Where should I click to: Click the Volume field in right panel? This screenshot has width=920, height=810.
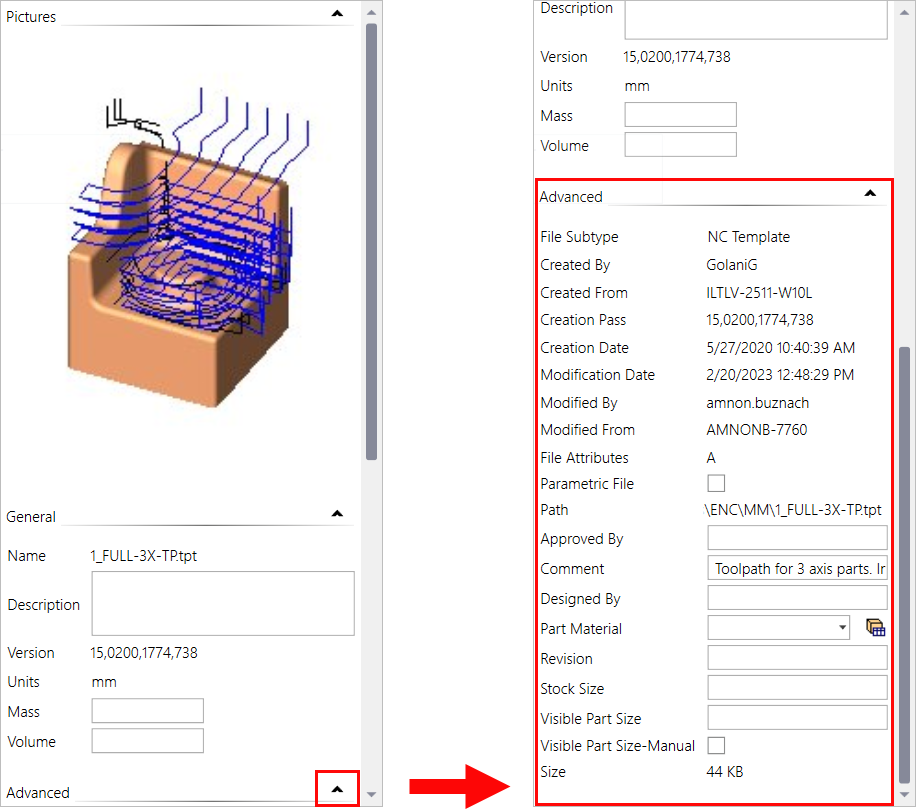tap(680, 144)
